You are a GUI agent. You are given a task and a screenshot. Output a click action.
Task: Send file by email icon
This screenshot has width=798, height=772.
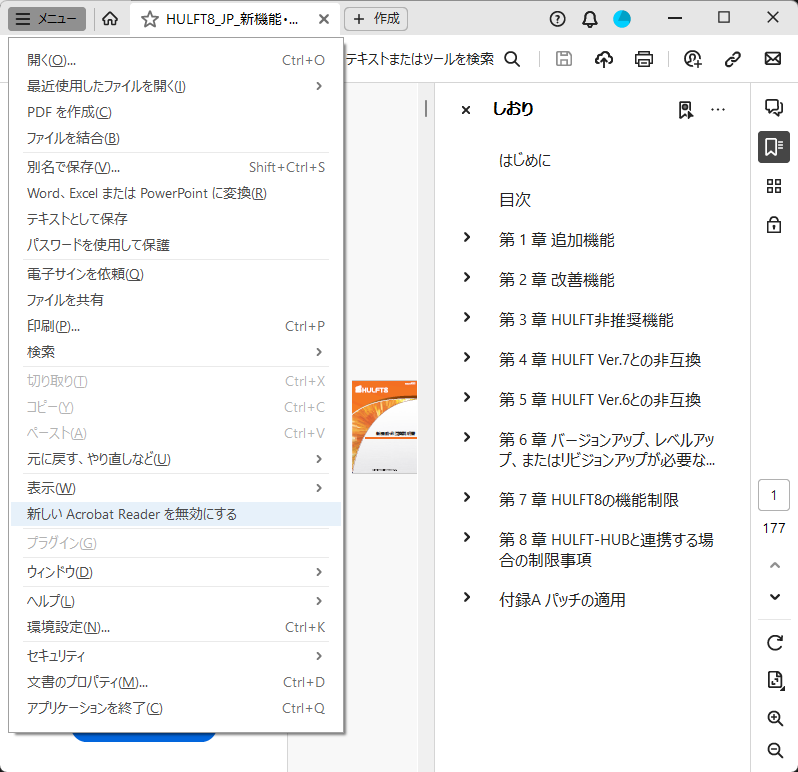click(x=773, y=59)
